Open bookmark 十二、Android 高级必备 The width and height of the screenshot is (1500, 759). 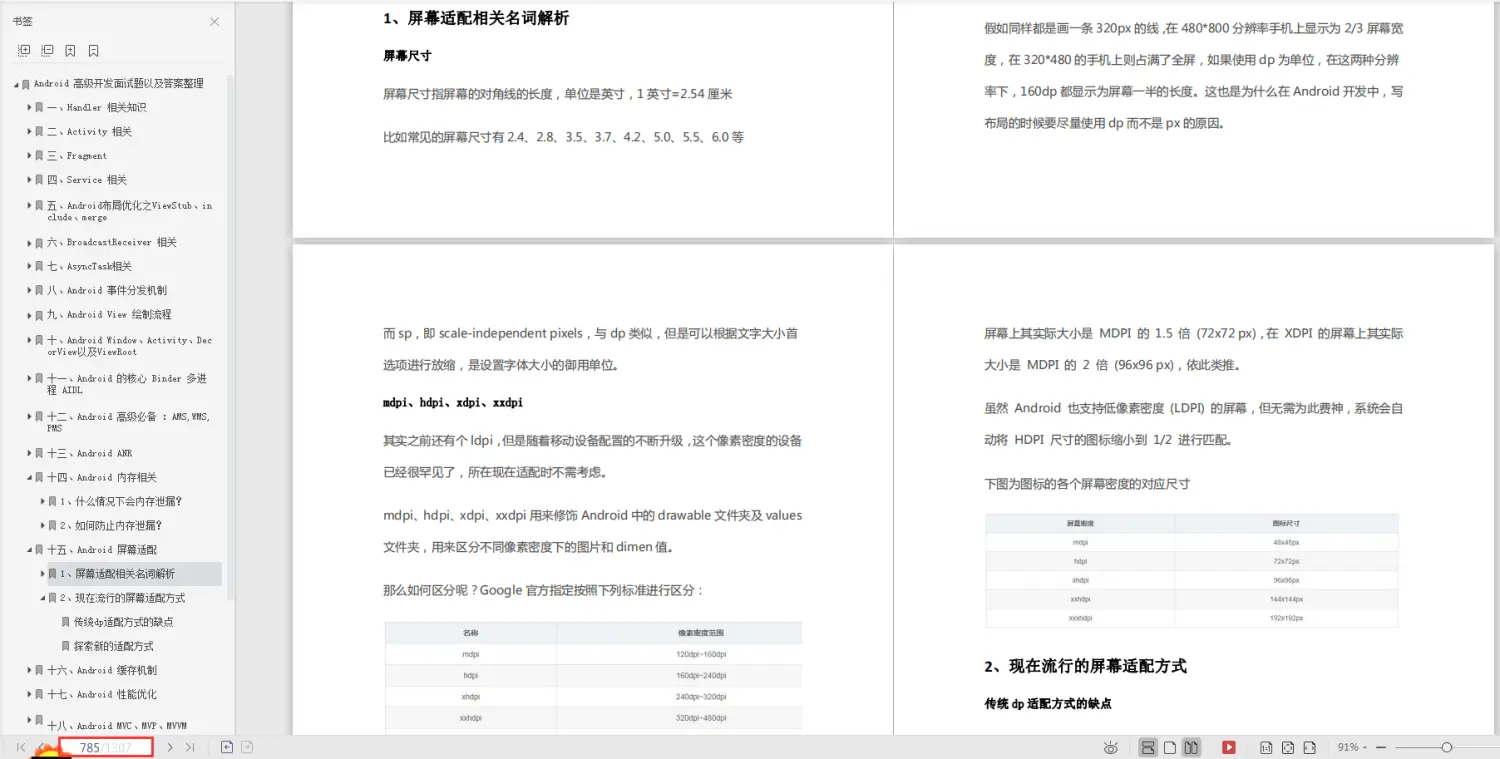pos(129,422)
